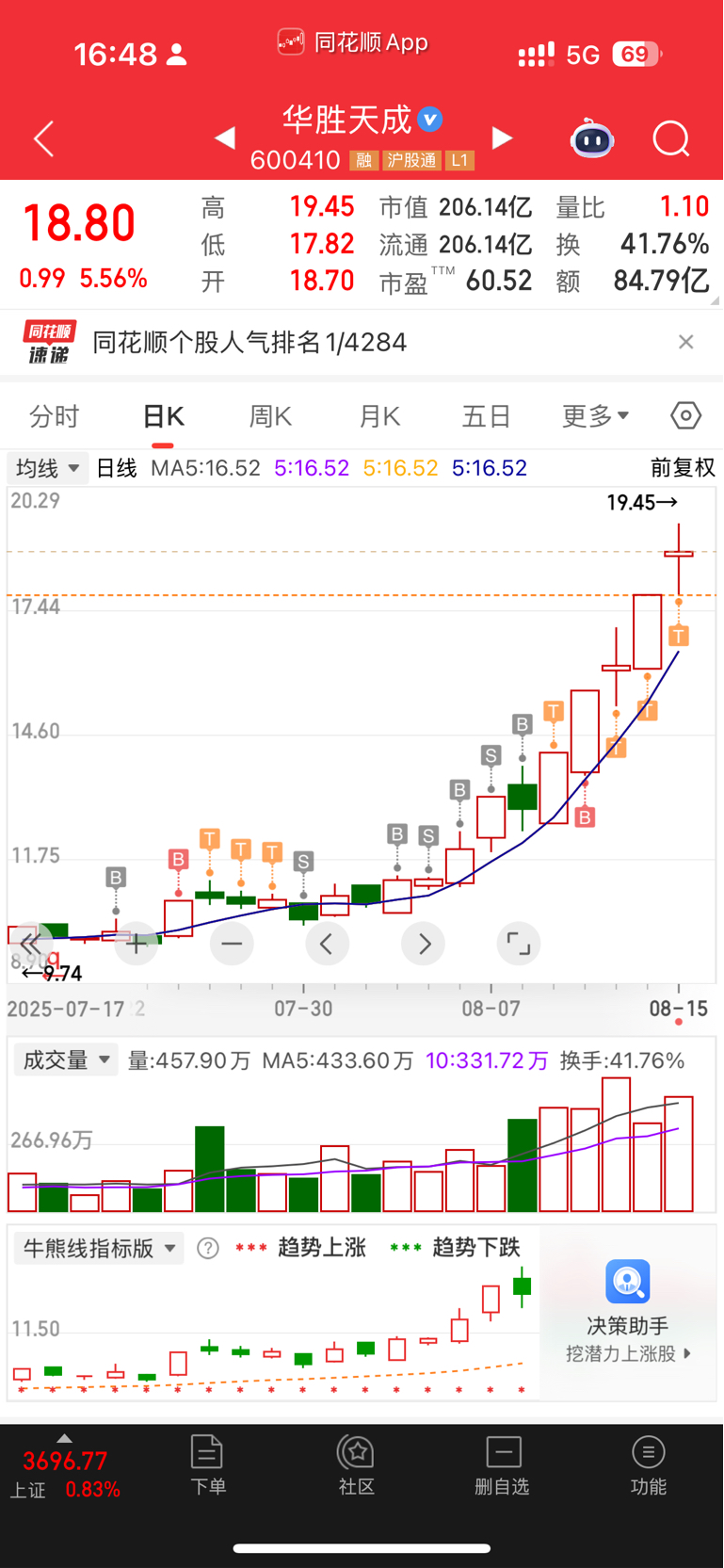This screenshot has width=724, height=1568.
Task: Switch to 周K tab
Action: coord(270,416)
